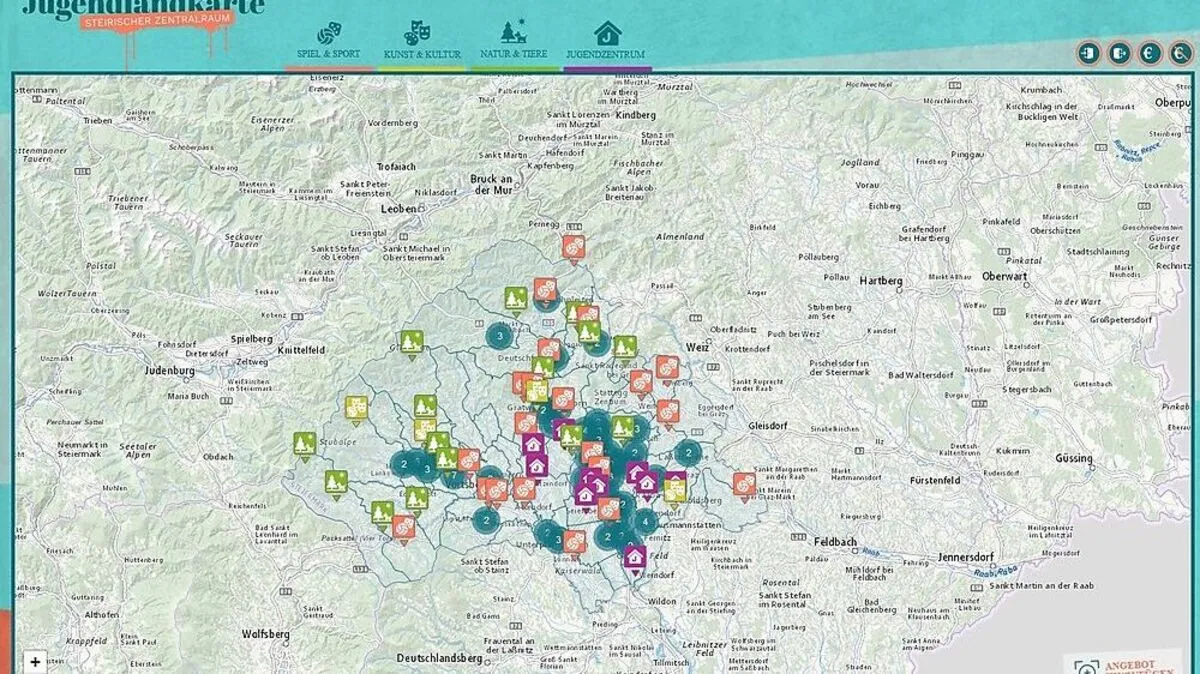Expand cluster 3 near Deutschfeistritz
This screenshot has width=1200, height=674.
click(x=500, y=337)
